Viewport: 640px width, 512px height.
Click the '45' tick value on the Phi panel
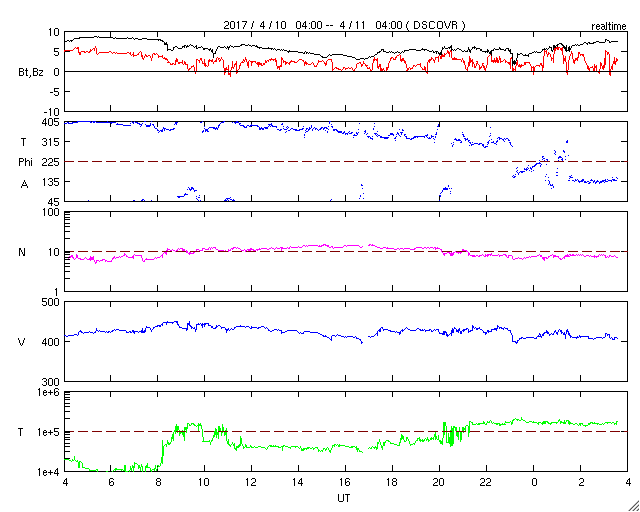(x=54, y=201)
